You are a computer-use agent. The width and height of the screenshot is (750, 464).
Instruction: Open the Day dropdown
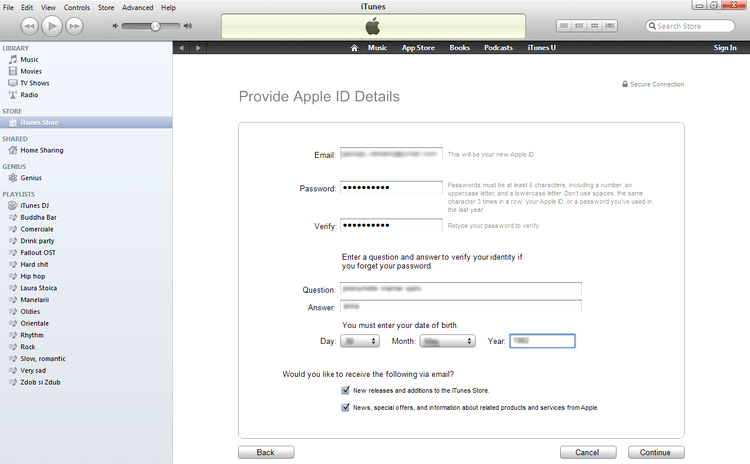360,341
